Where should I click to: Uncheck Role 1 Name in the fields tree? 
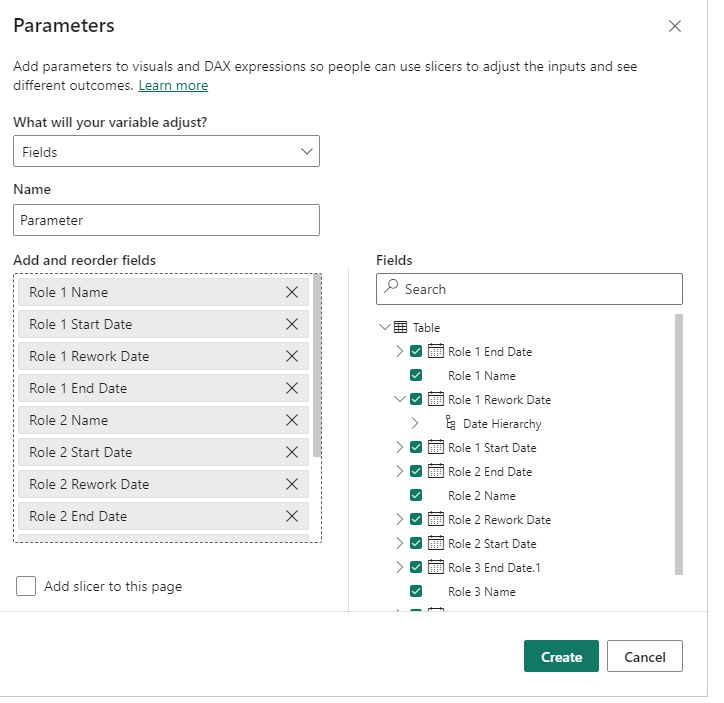pos(416,375)
